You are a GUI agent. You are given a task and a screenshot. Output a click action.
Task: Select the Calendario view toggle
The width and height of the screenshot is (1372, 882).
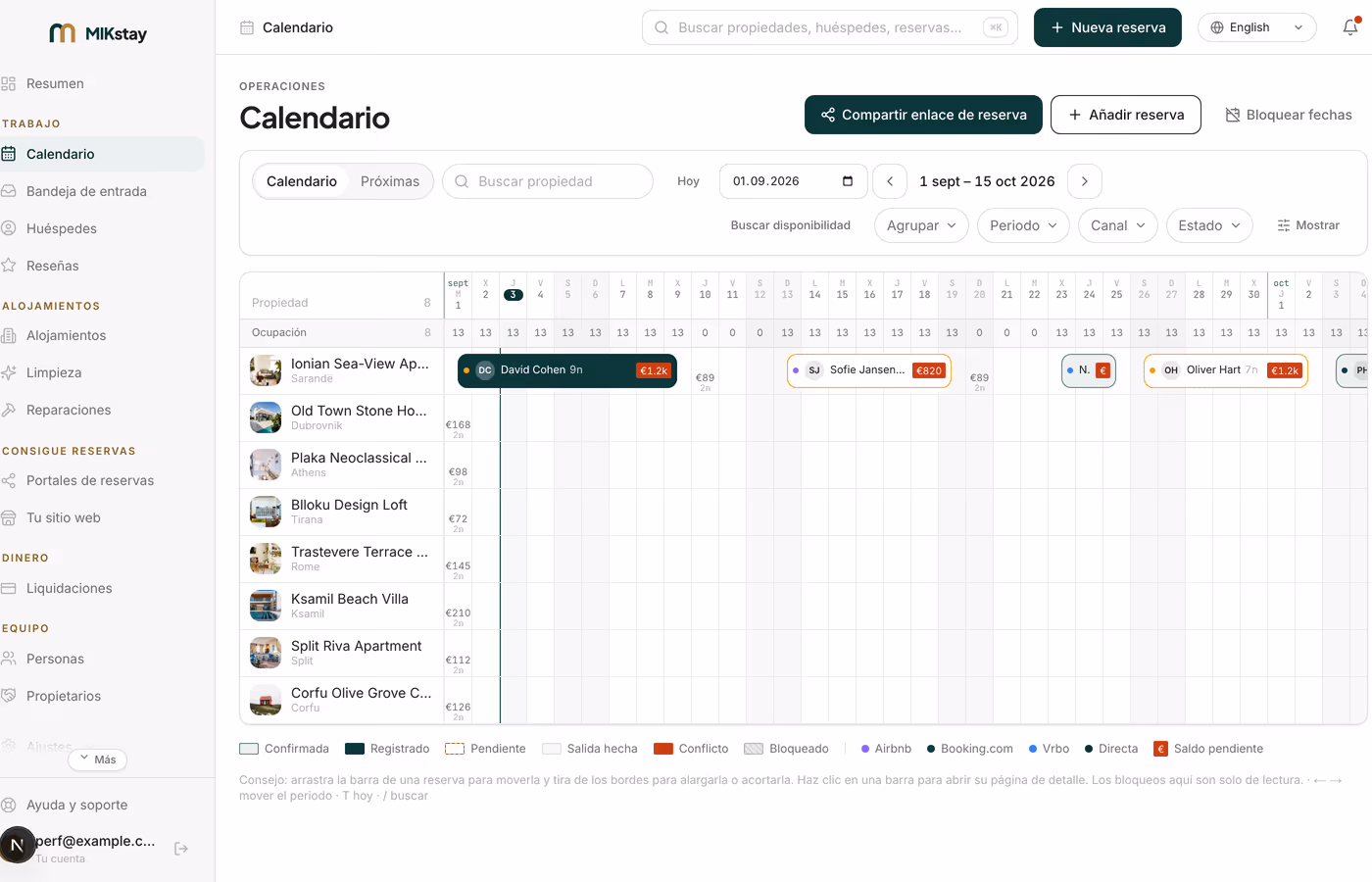tap(302, 181)
